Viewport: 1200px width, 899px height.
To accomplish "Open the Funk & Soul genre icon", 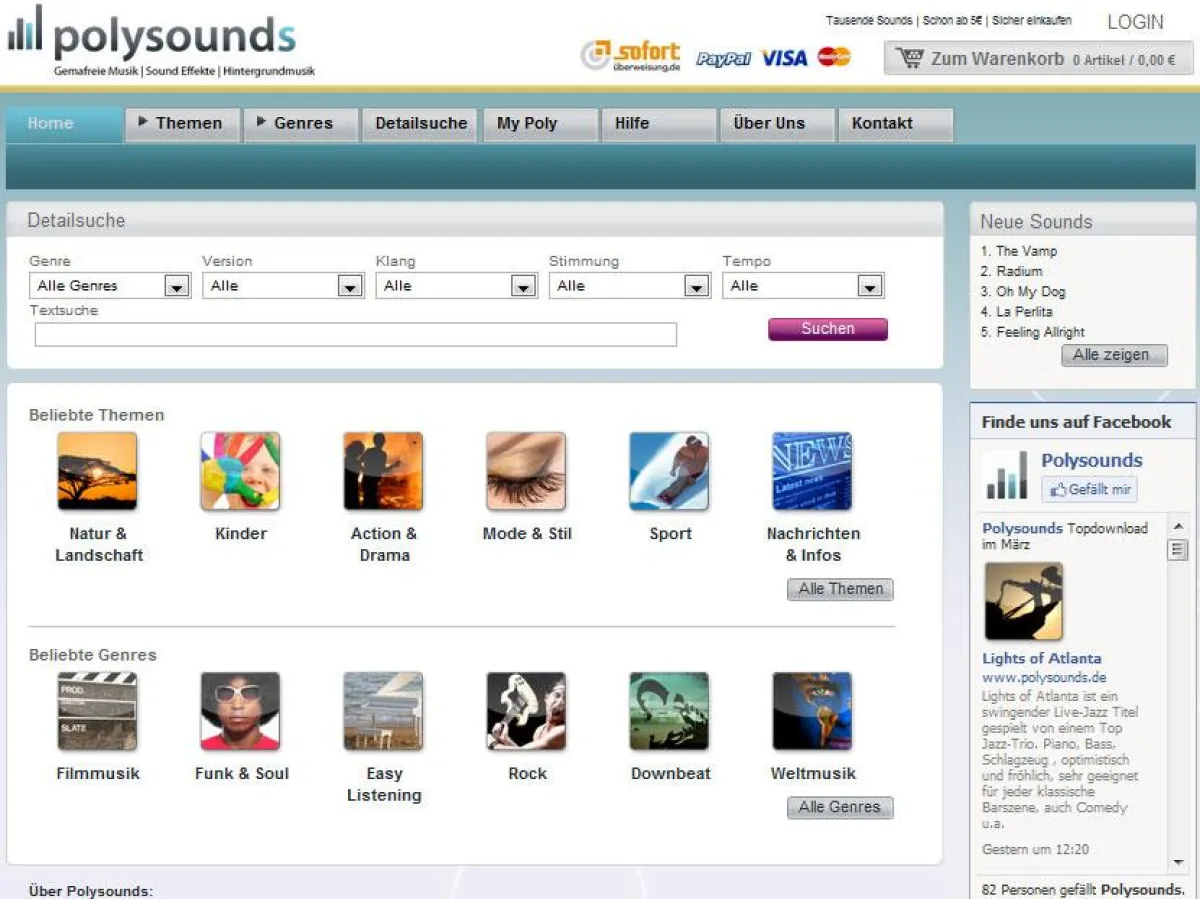I will 240,711.
